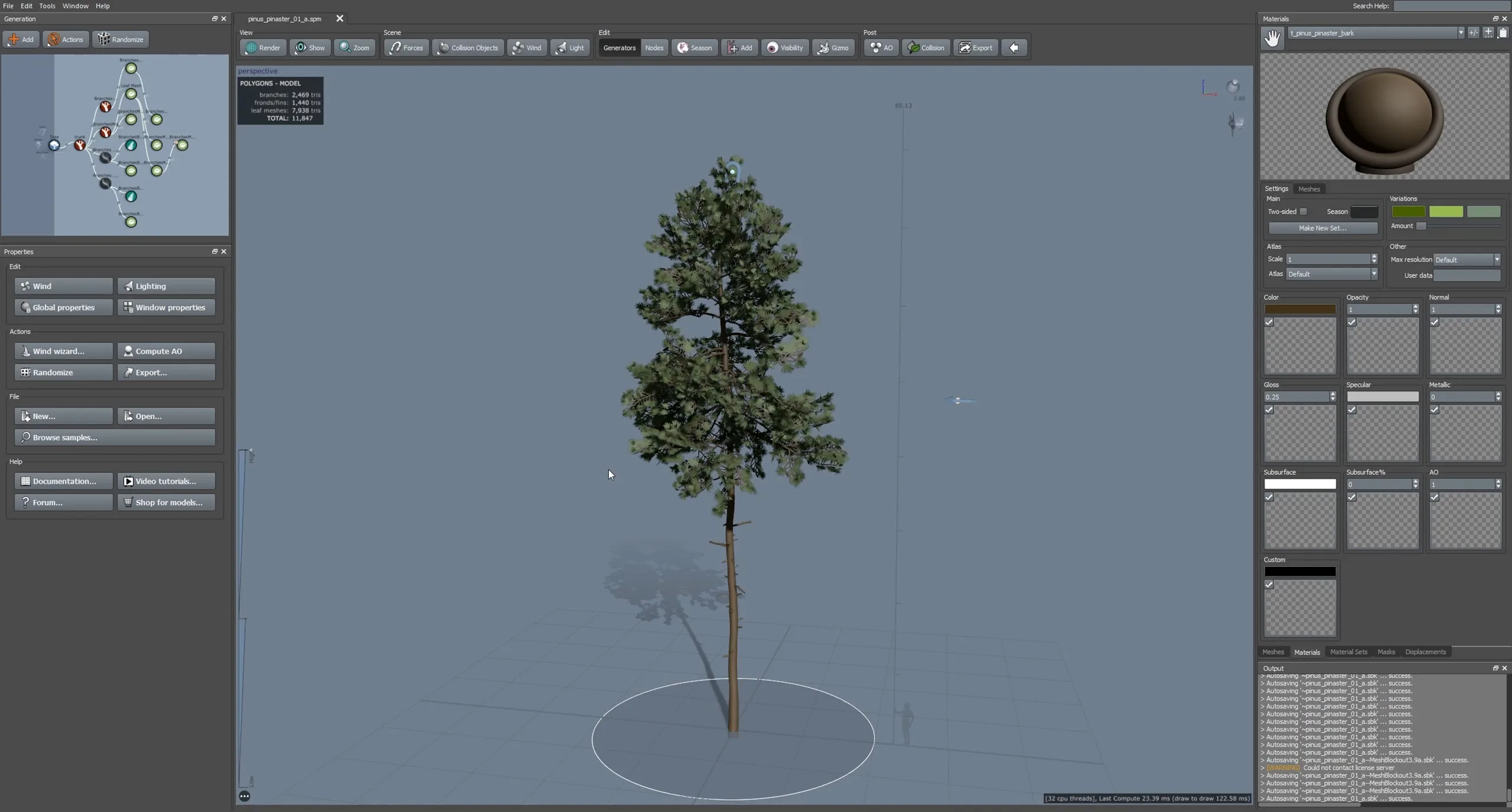Open the Wind Wizard from Actions
This screenshot has height=812, width=1512.
coord(63,351)
